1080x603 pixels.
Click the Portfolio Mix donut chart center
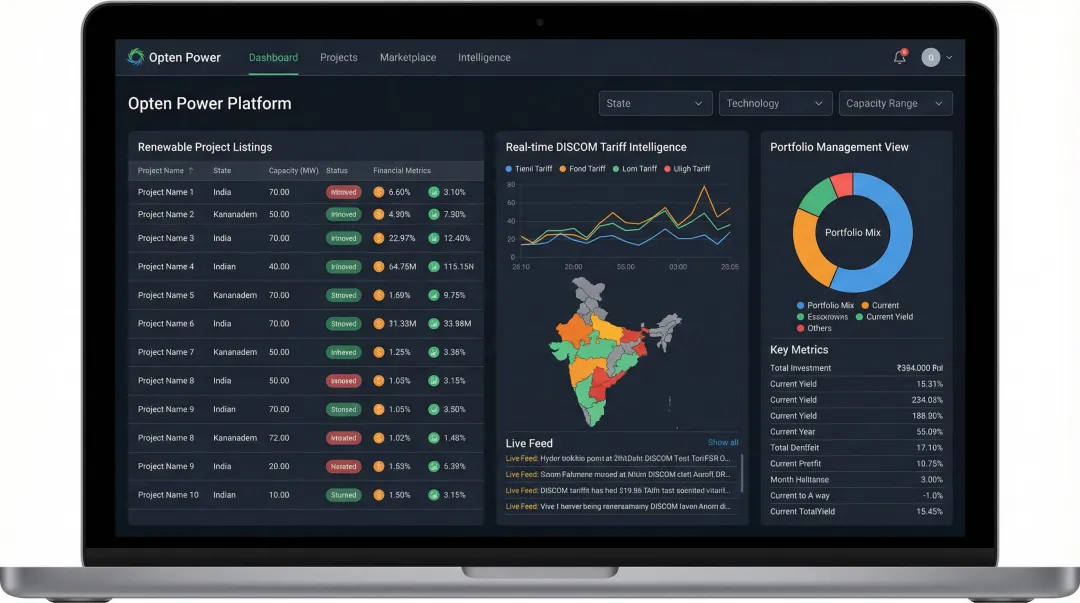pyautogui.click(x=851, y=232)
